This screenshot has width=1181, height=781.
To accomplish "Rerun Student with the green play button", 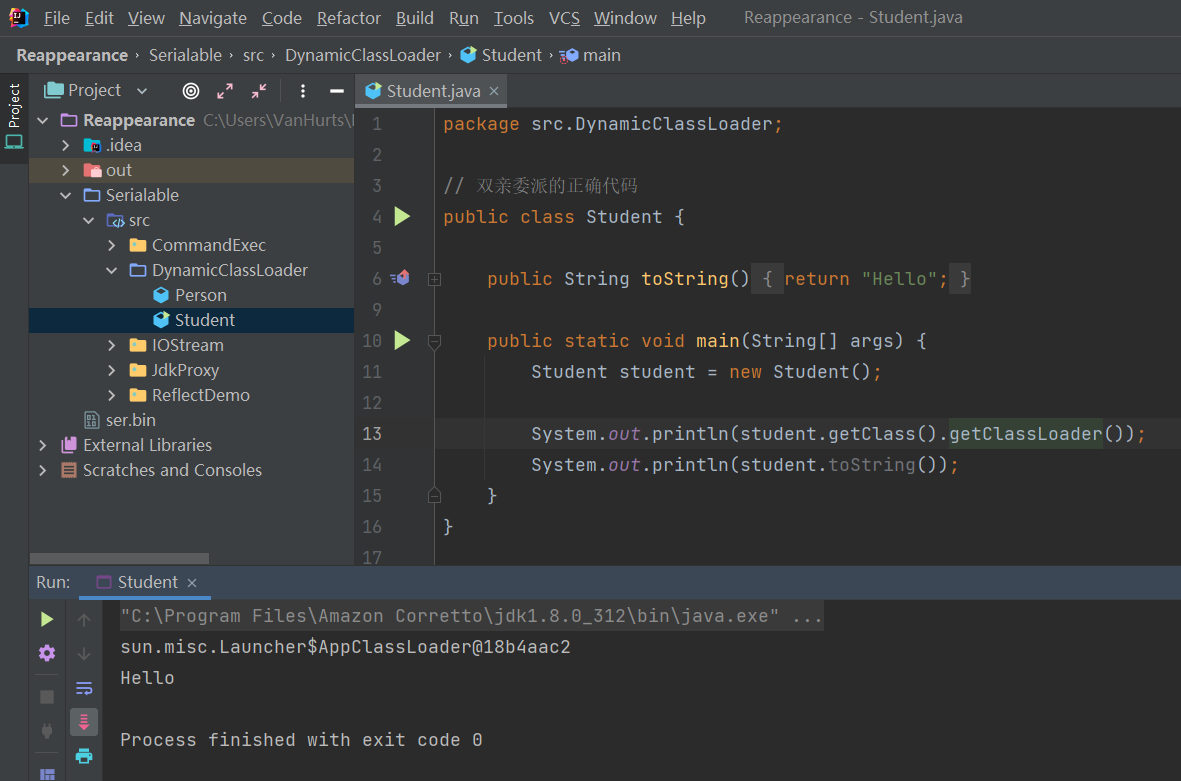I will click(x=47, y=620).
